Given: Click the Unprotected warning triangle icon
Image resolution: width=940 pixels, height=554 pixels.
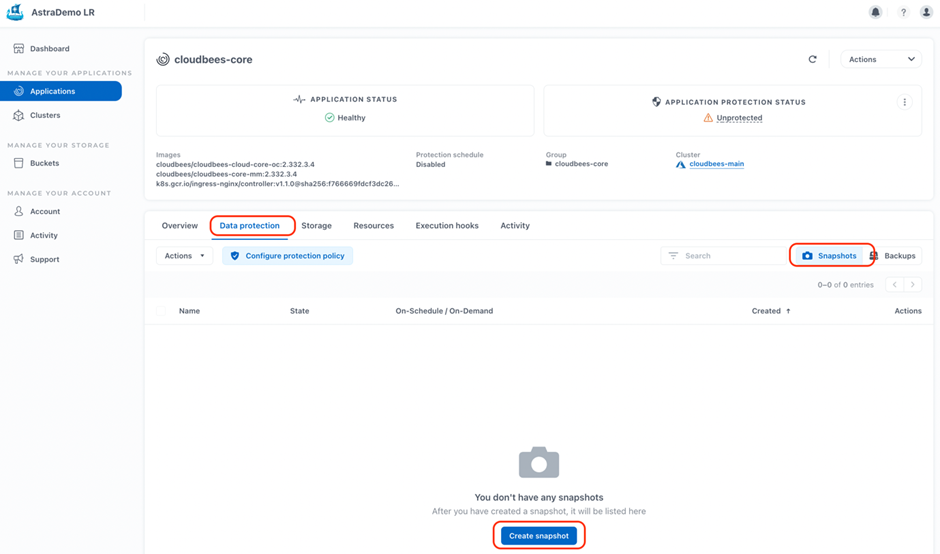Looking at the screenshot, I should (708, 118).
